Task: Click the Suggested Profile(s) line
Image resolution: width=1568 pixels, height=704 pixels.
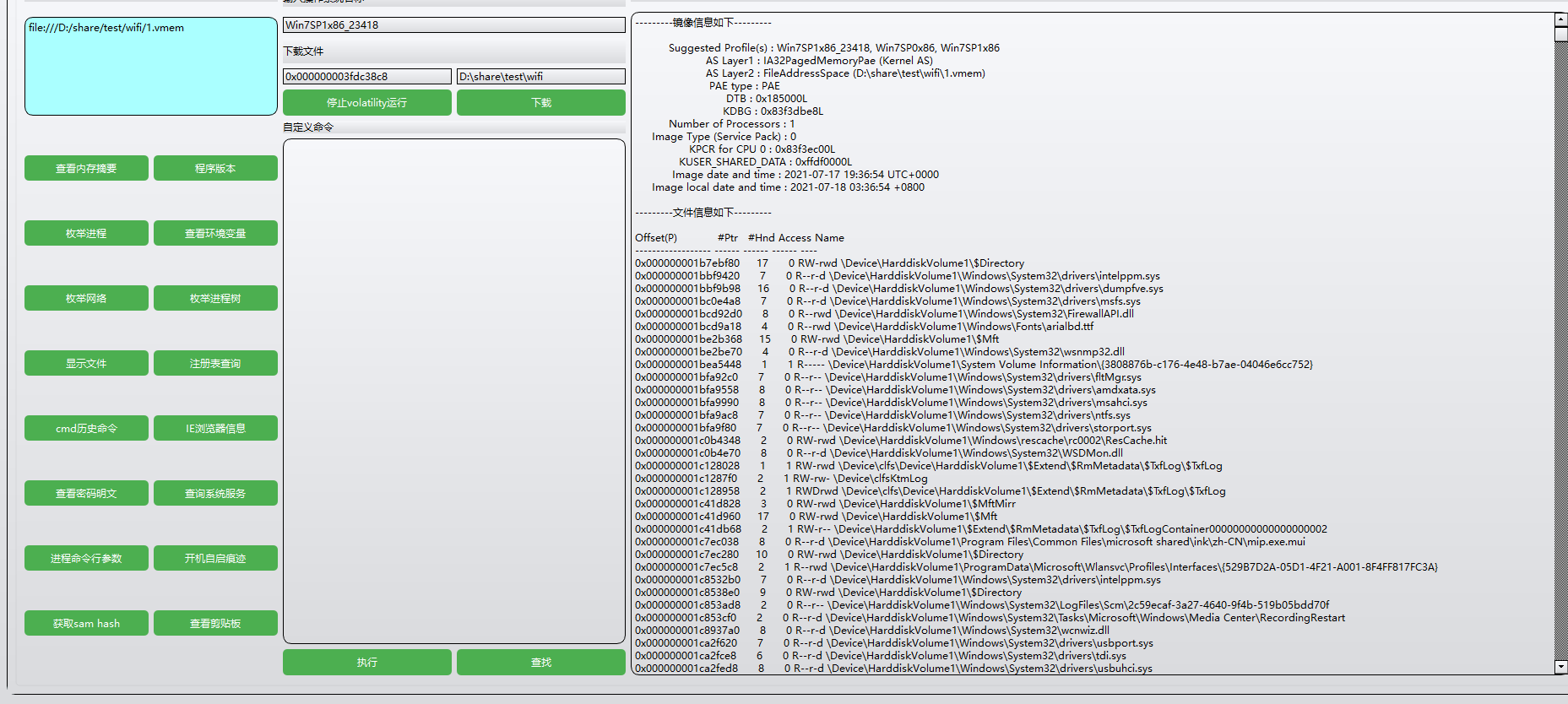Action: 834,48
